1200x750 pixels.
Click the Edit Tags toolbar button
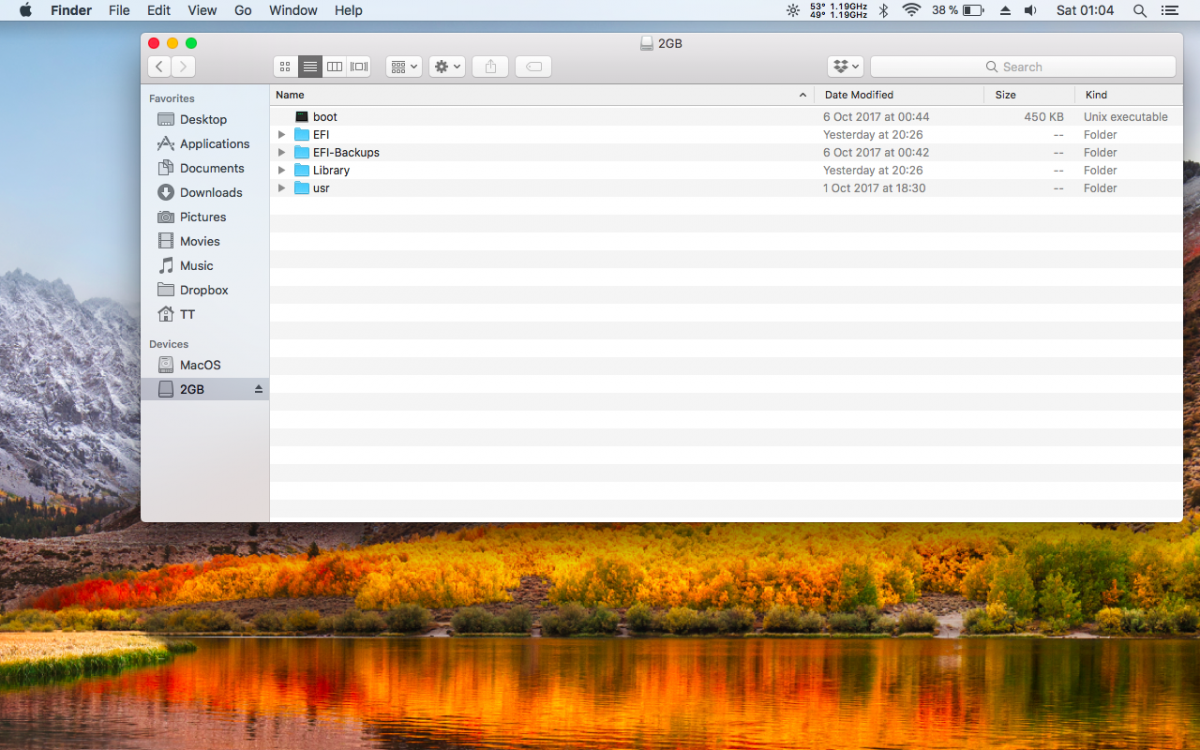[x=533, y=67]
